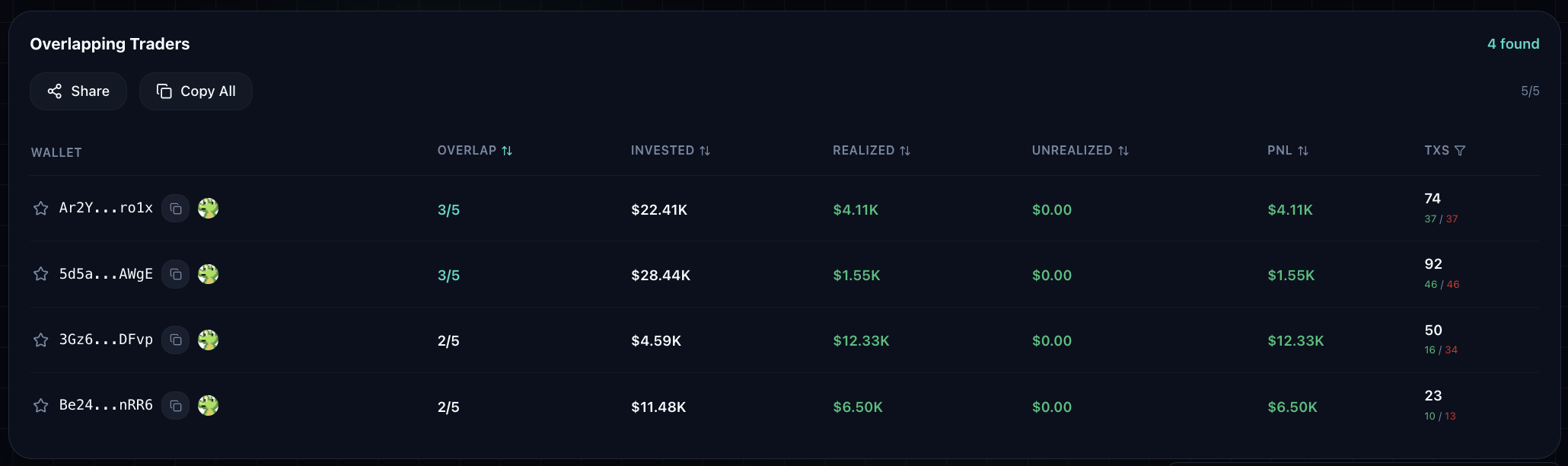Click the WALLET column header
Viewport: 1568px width, 466px height.
click(56, 152)
